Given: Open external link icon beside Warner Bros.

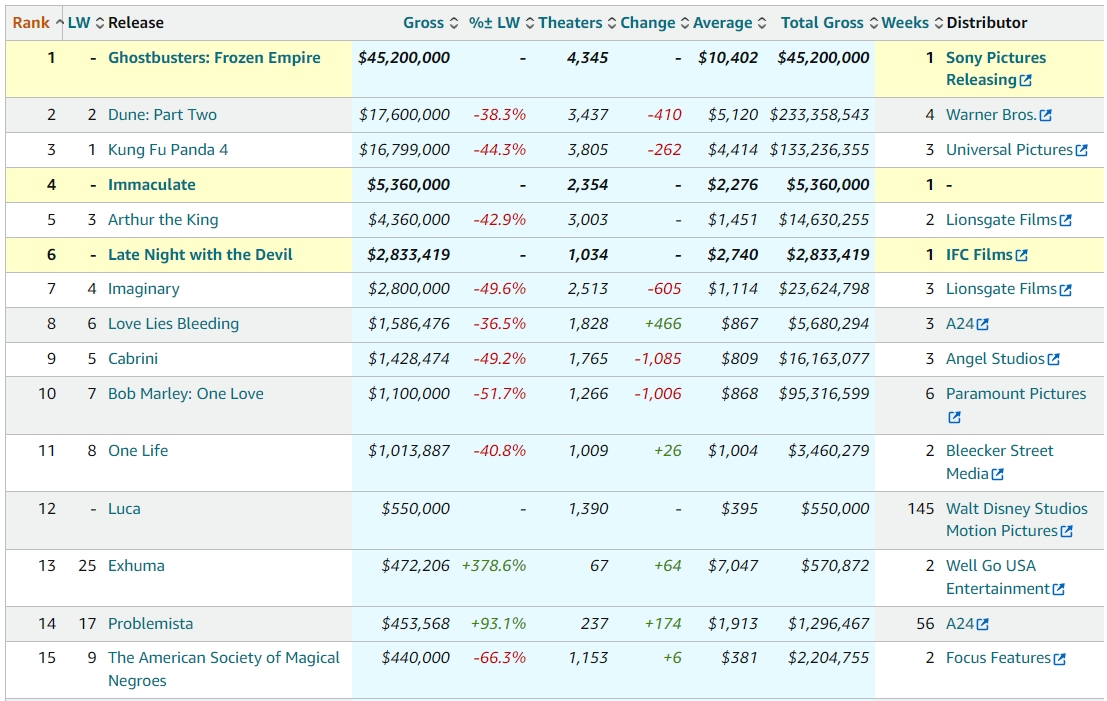Looking at the screenshot, I should point(1046,115).
